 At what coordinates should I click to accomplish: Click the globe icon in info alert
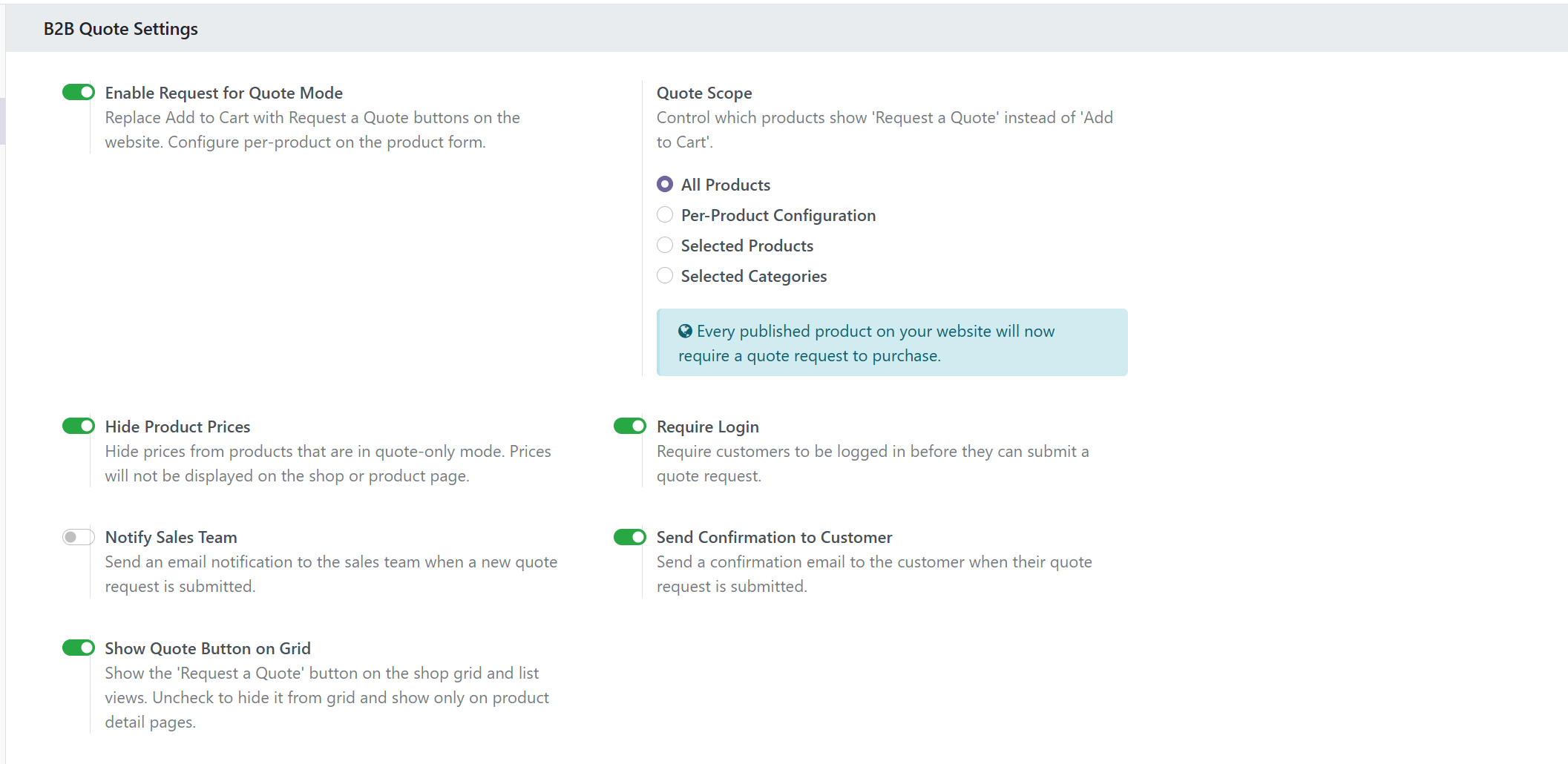[x=685, y=331]
